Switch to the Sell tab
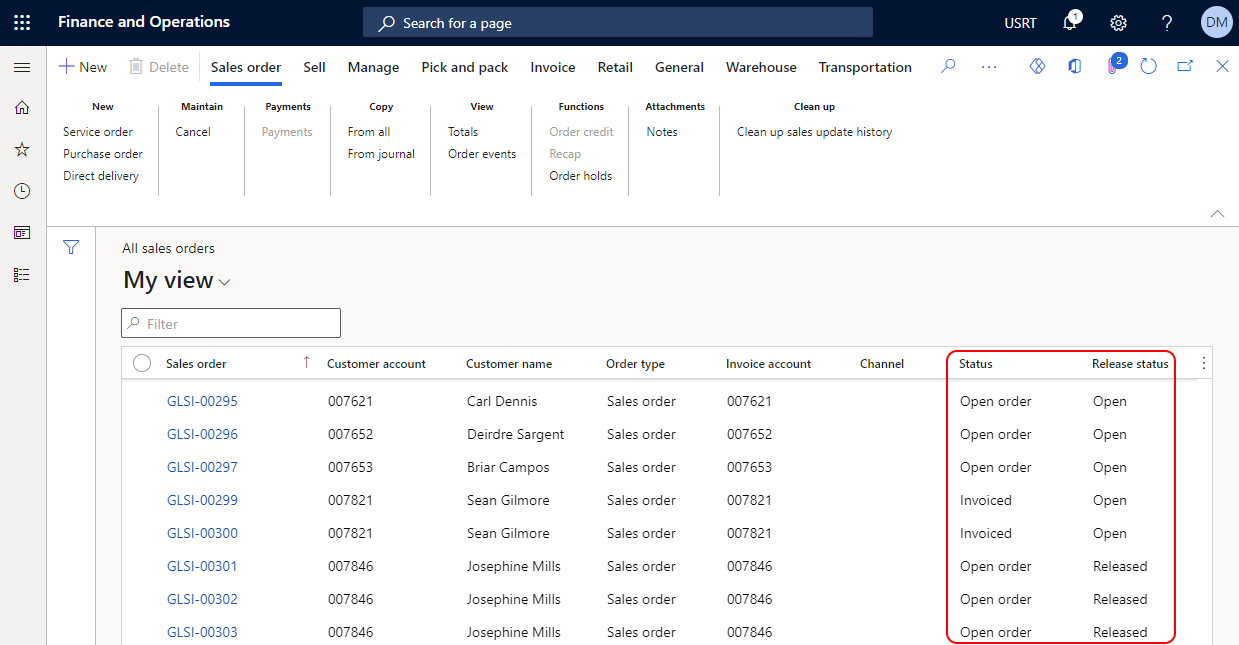This screenshot has height=645, width=1239. coord(314,67)
